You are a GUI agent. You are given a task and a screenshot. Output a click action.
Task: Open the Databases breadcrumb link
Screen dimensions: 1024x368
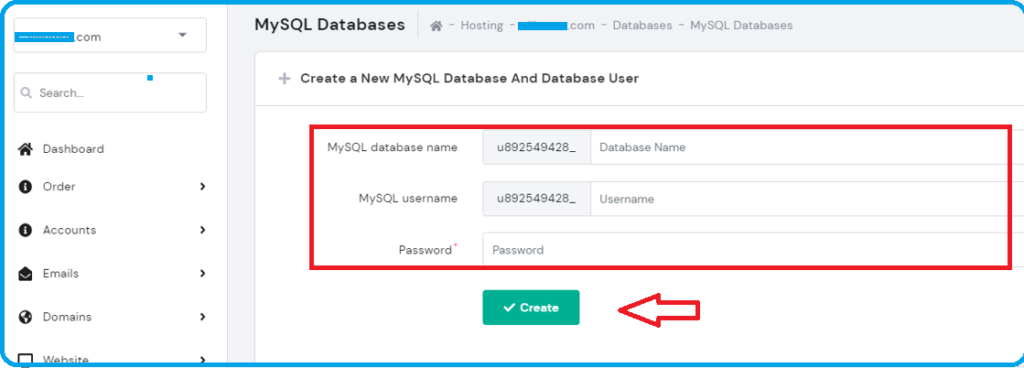642,25
